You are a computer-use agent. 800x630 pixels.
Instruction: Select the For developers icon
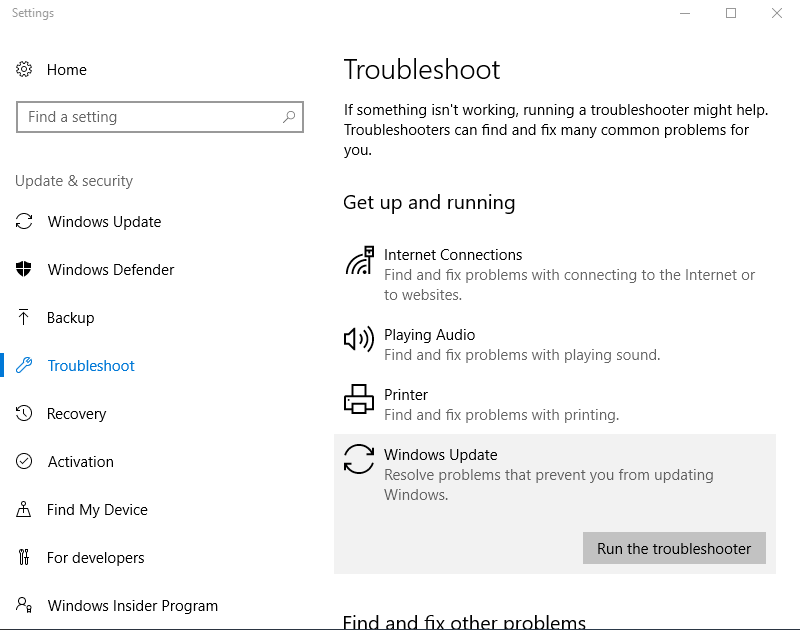tap(24, 557)
